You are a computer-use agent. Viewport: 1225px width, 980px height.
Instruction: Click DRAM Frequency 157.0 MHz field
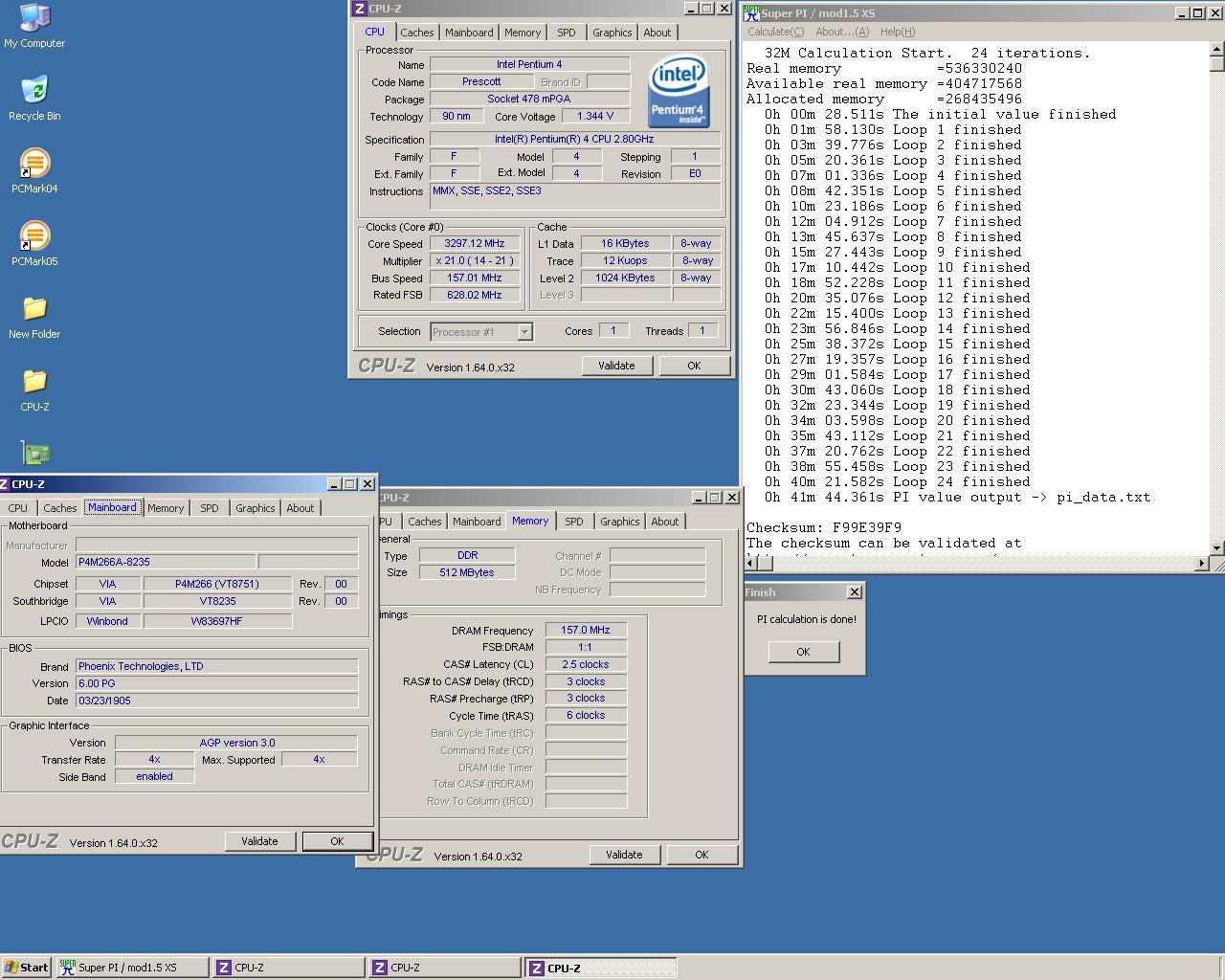pos(586,631)
